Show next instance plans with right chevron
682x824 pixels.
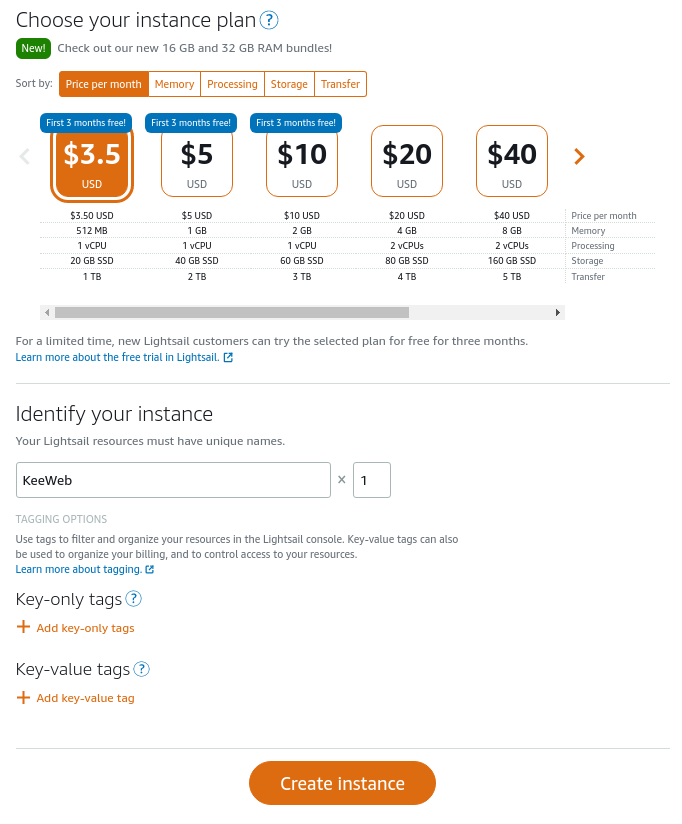point(579,156)
